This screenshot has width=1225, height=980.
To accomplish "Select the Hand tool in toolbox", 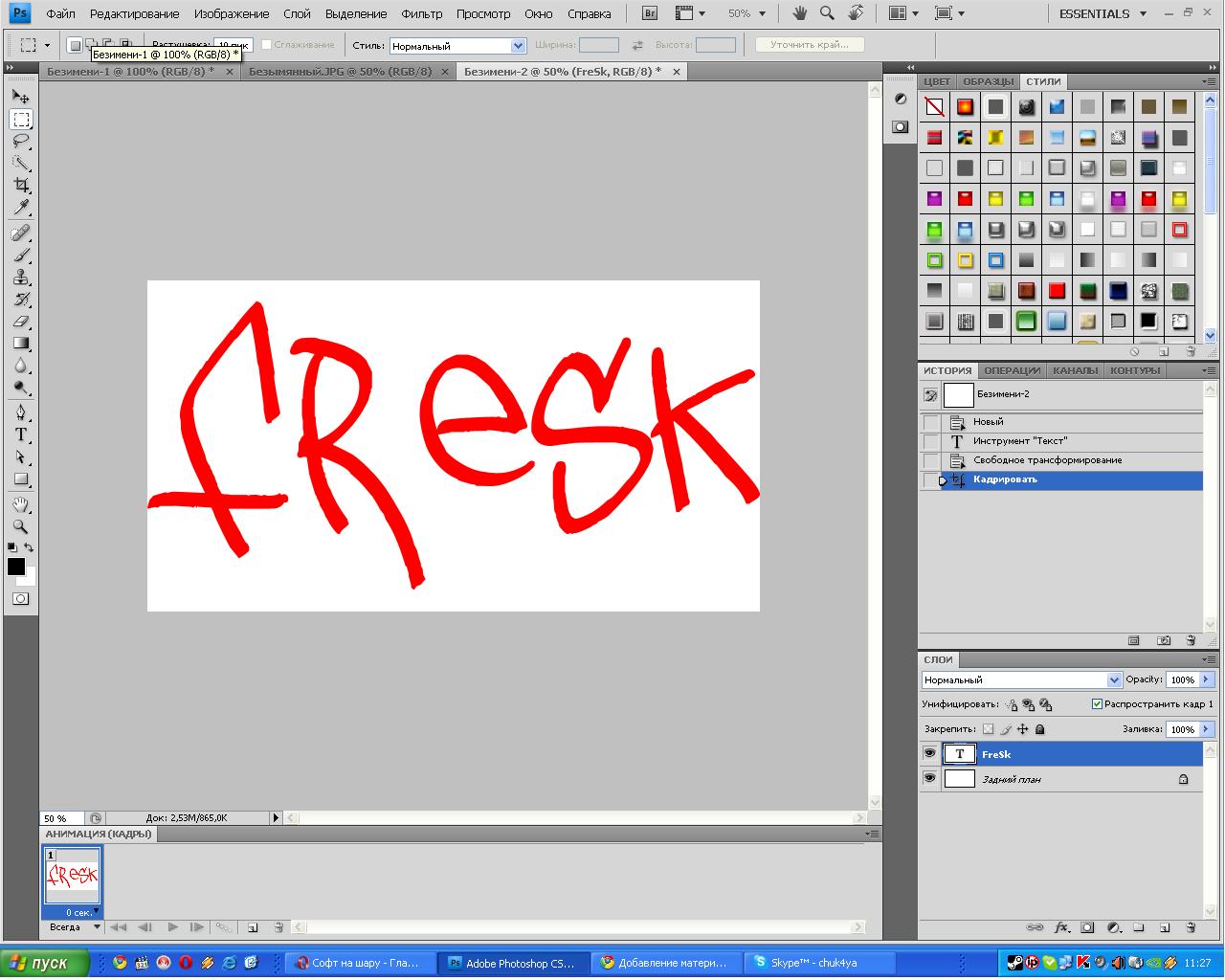I will tap(21, 504).
